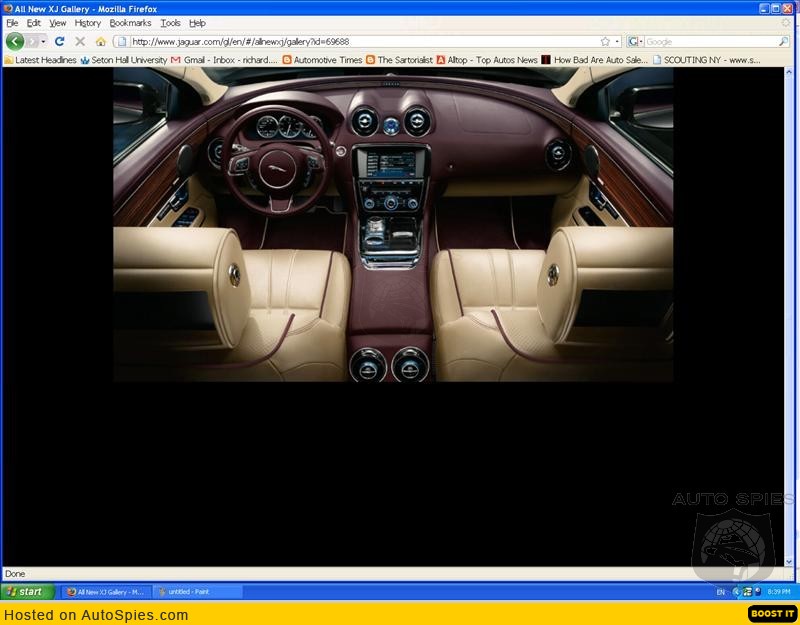Click the Done status bar text
Viewport: 800px width, 625px height.
tap(15, 573)
